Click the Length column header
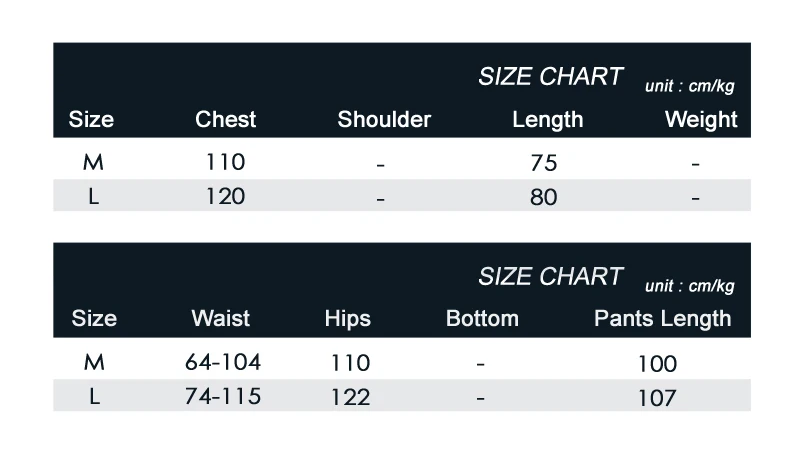The width and height of the screenshot is (800, 452). 547,120
